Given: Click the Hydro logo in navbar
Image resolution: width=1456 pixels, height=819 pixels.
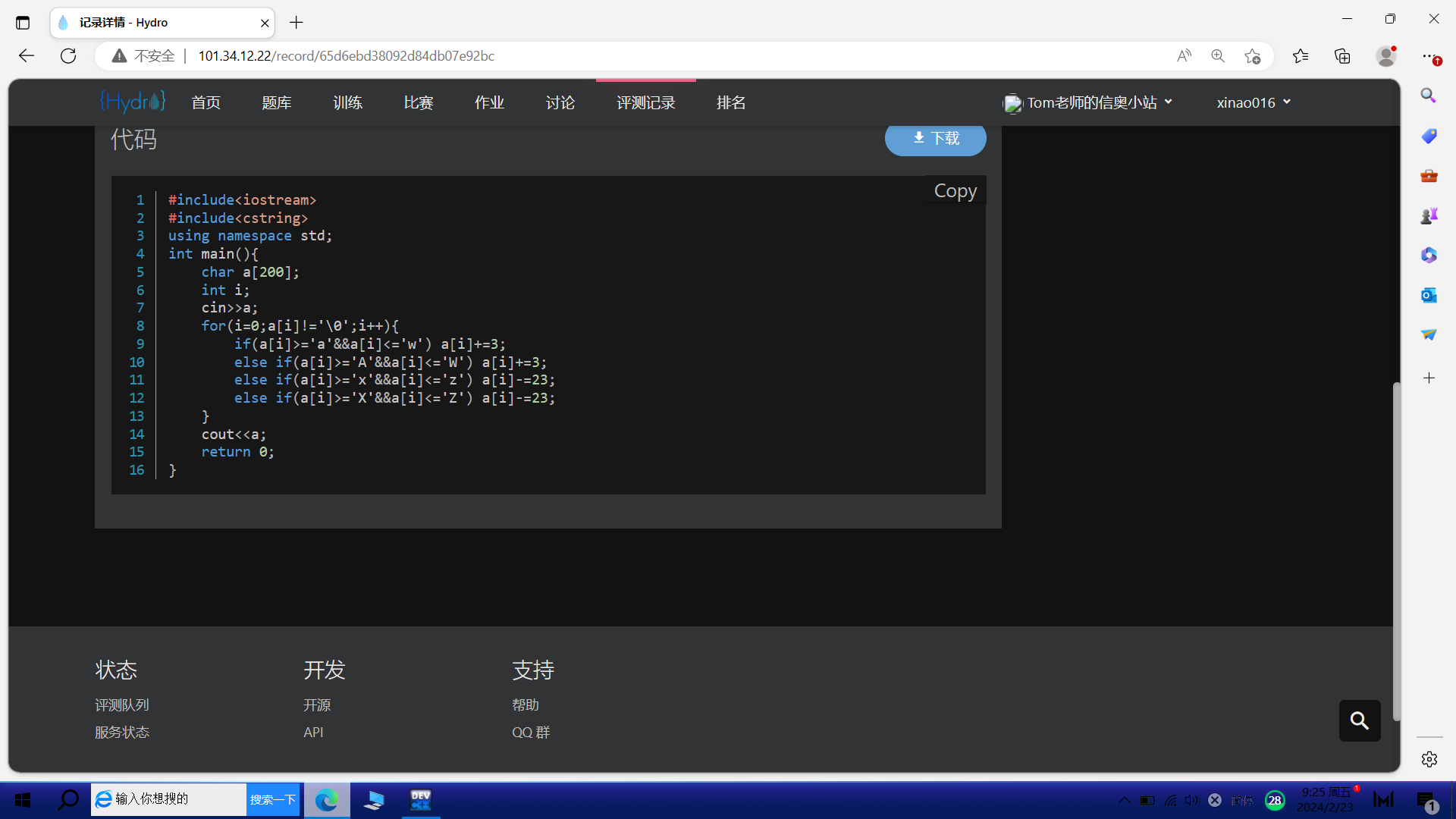Looking at the screenshot, I should click(x=133, y=102).
